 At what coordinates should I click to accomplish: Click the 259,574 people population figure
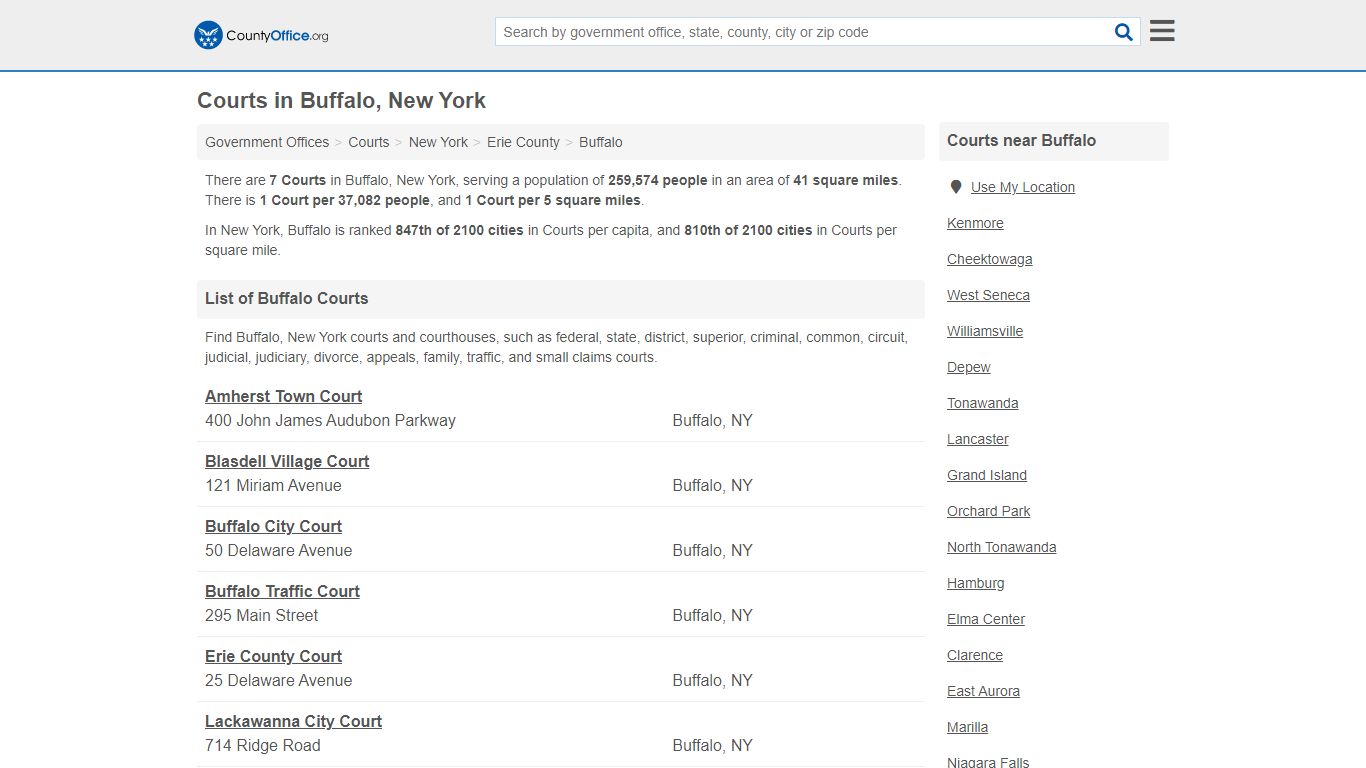click(657, 180)
